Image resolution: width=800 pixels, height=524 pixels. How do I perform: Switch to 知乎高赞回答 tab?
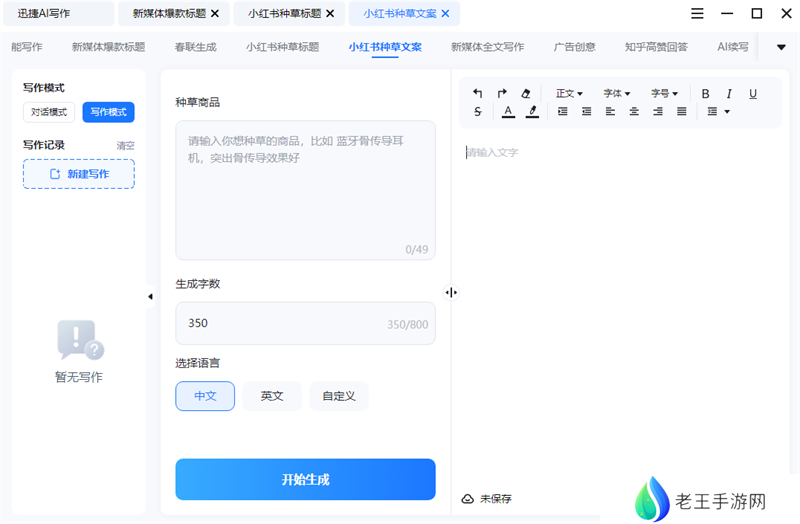656,47
